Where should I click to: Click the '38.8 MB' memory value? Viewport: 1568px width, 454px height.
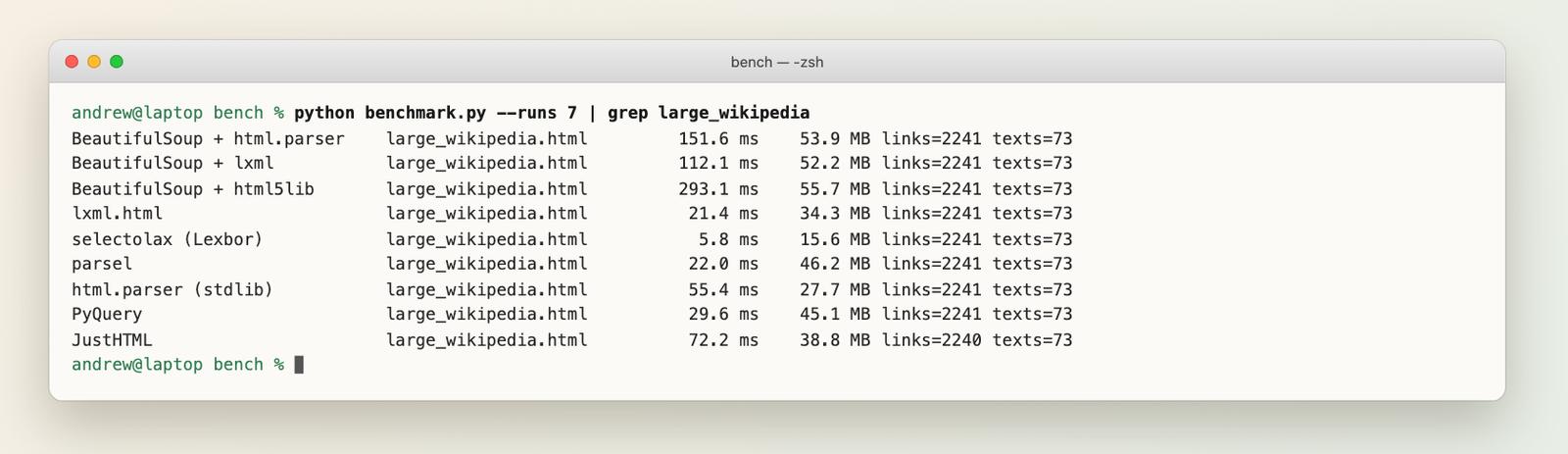point(835,339)
